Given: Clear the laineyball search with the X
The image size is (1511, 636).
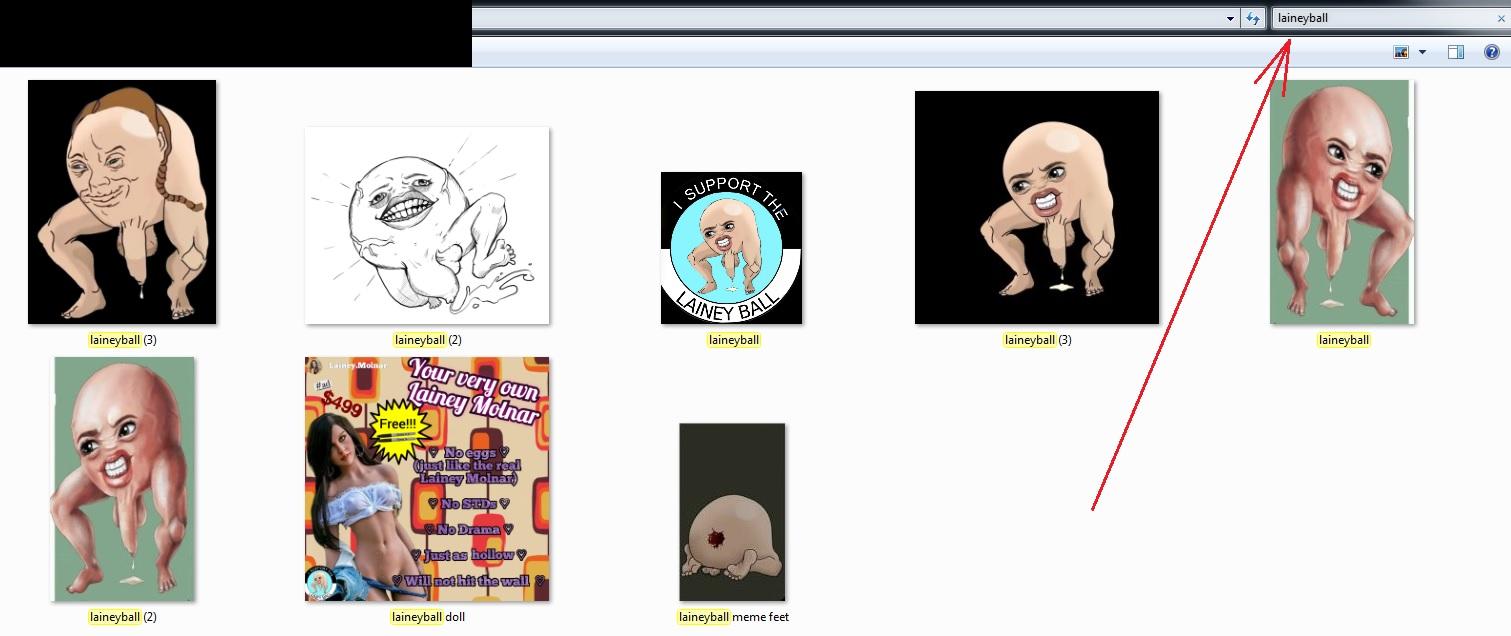Looking at the screenshot, I should [1500, 18].
